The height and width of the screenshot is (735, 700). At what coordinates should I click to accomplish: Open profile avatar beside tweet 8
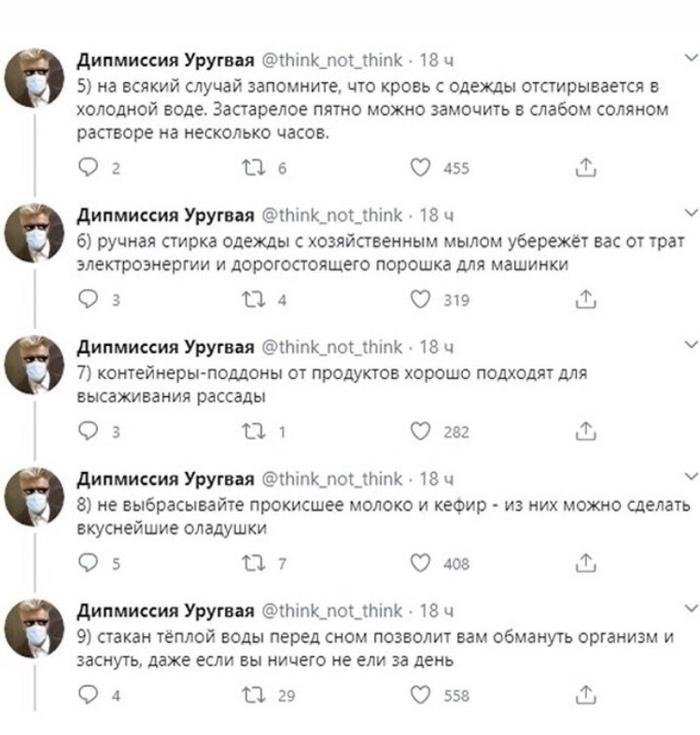pos(34,497)
